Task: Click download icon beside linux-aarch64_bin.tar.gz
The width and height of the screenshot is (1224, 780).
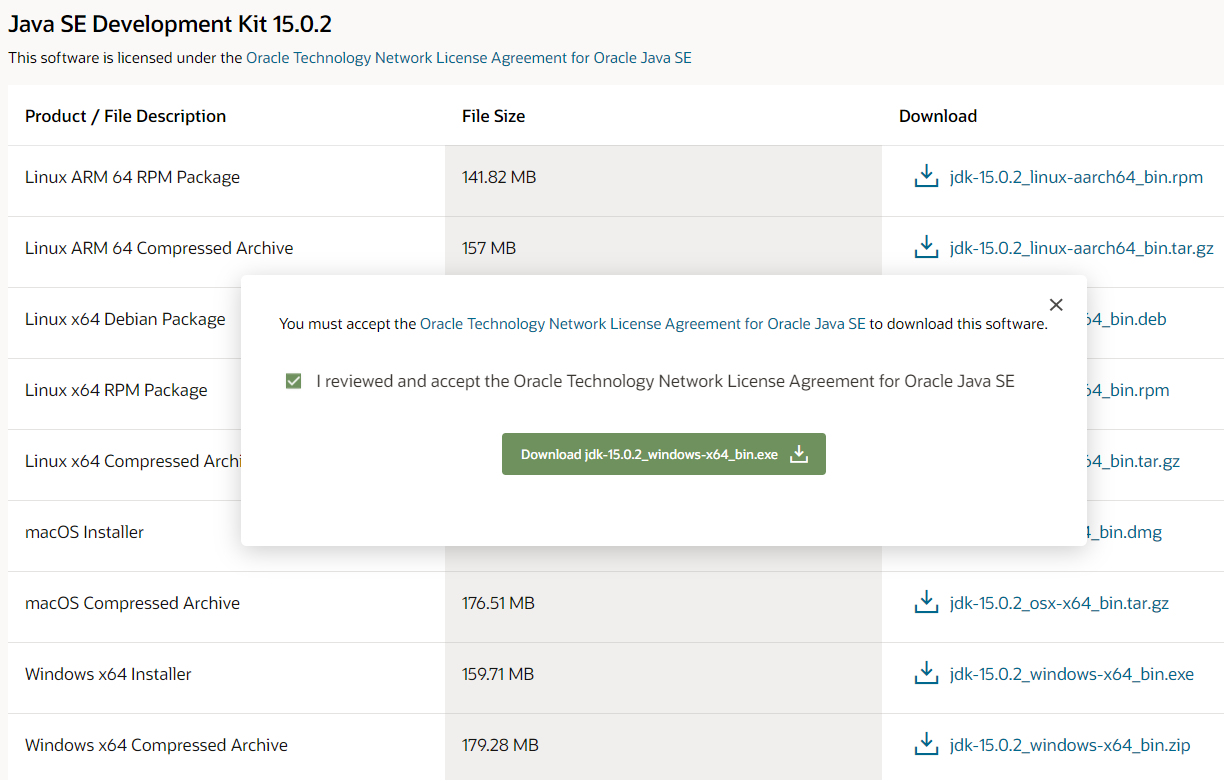Action: (927, 247)
